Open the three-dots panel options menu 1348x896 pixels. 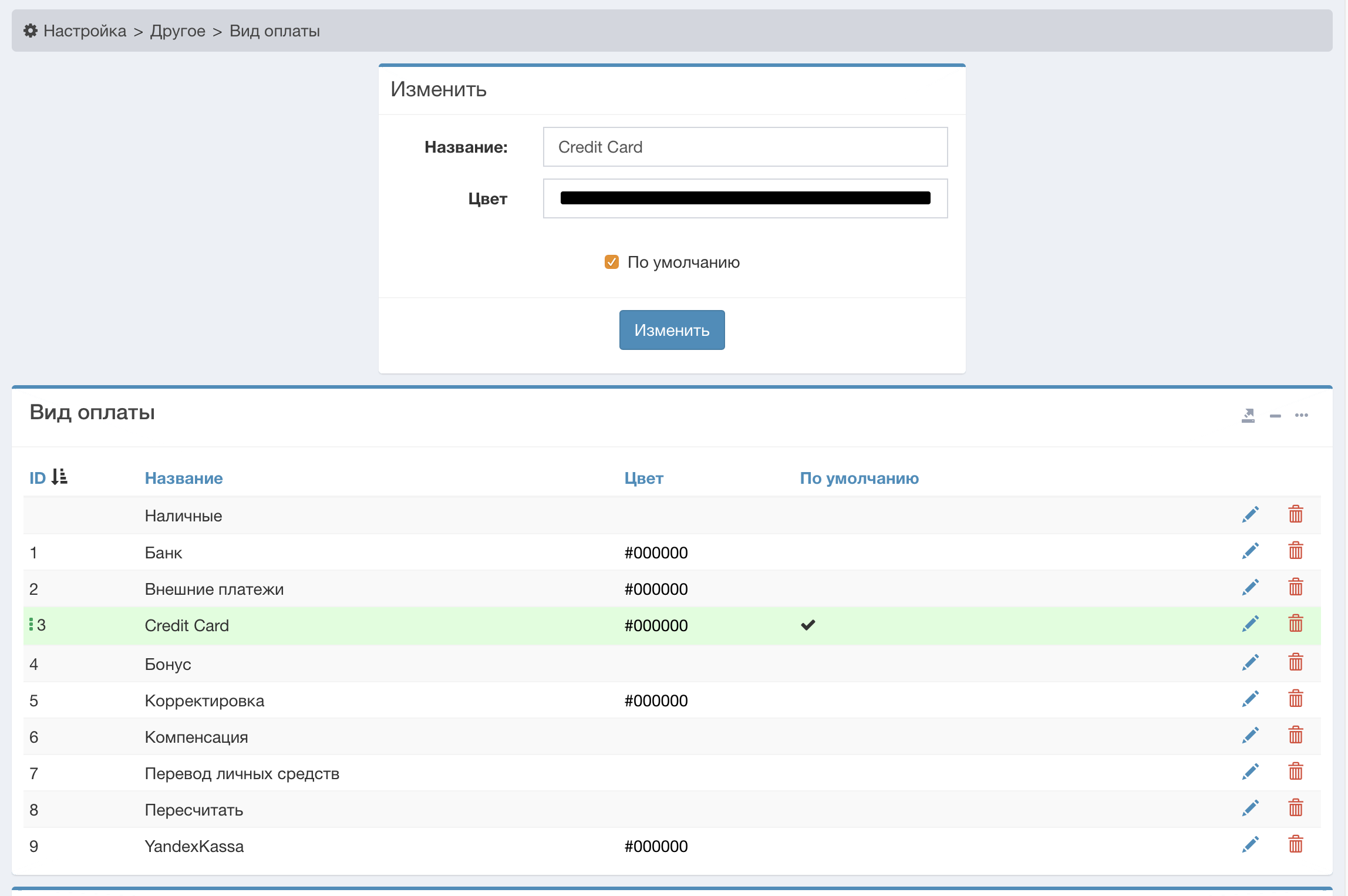click(x=1301, y=416)
